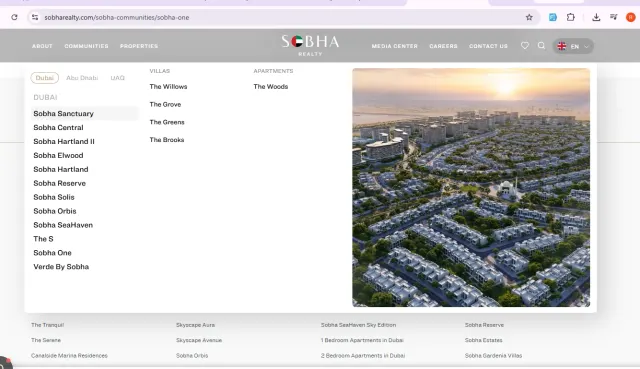Switch to the Abu Dhabi region
This screenshot has width=640, height=369.
coord(82,78)
